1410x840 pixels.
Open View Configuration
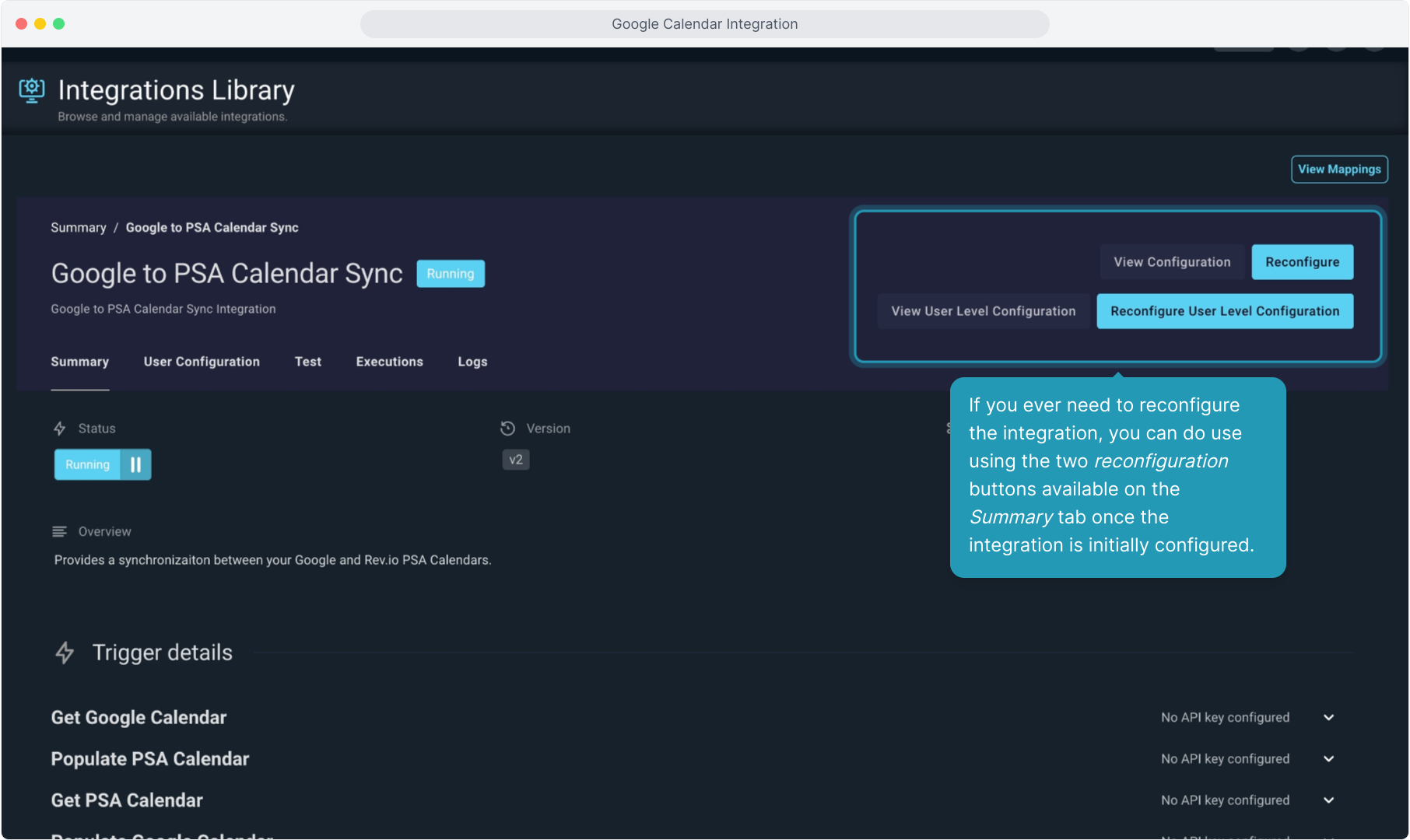[1172, 262]
